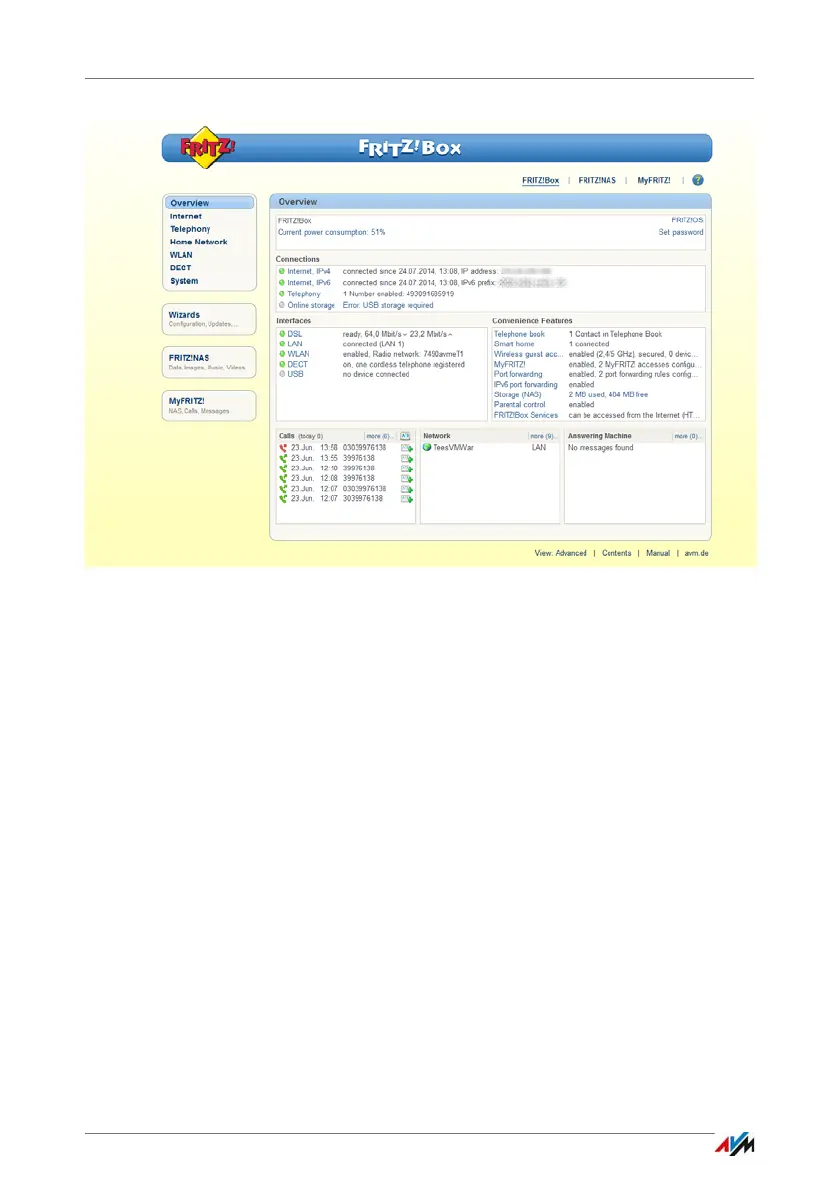Screen dimensions: 838x1192
Task: Click the add-contact icon for the 13:58 call
Action: (x=407, y=449)
